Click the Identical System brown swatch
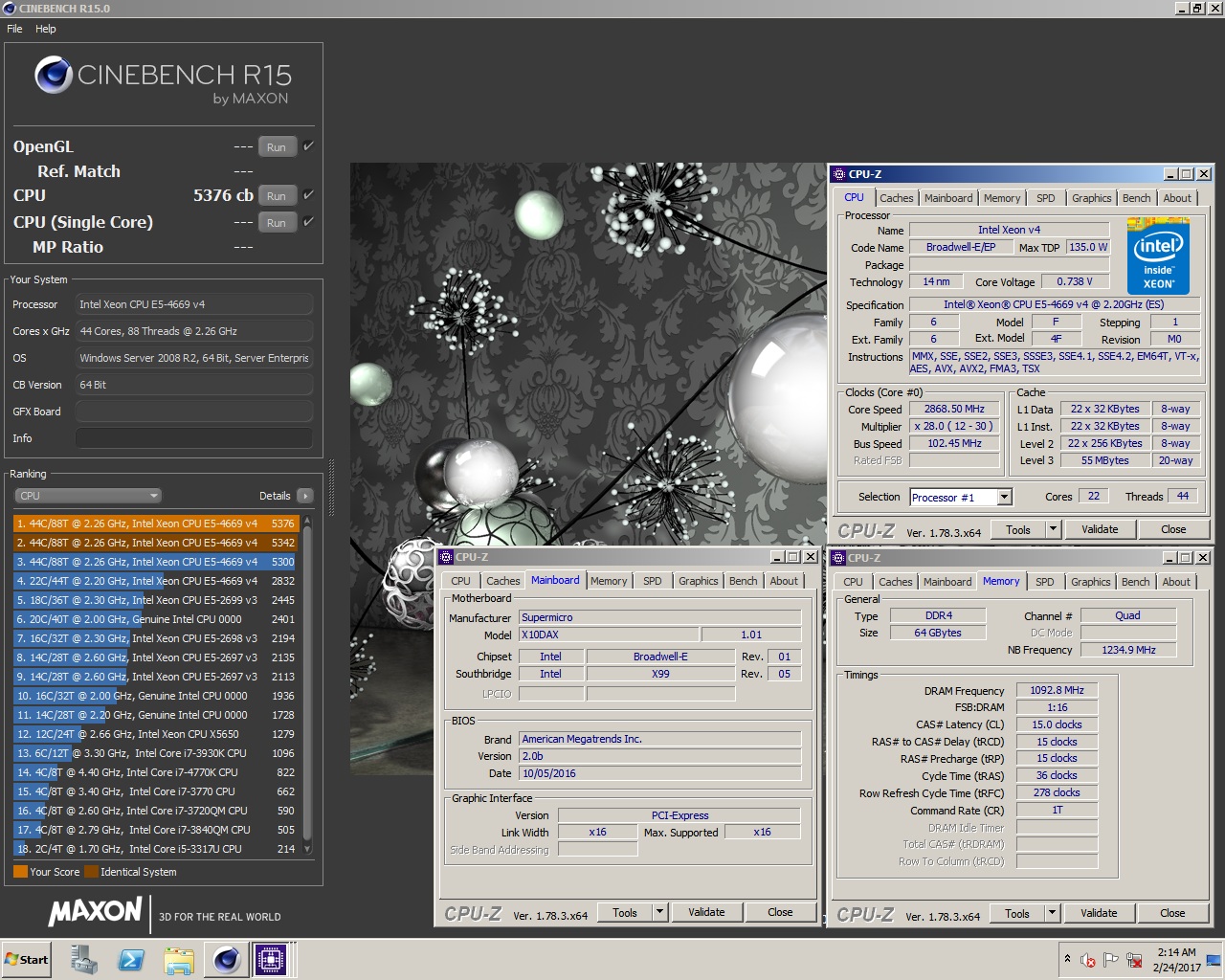 click(91, 872)
